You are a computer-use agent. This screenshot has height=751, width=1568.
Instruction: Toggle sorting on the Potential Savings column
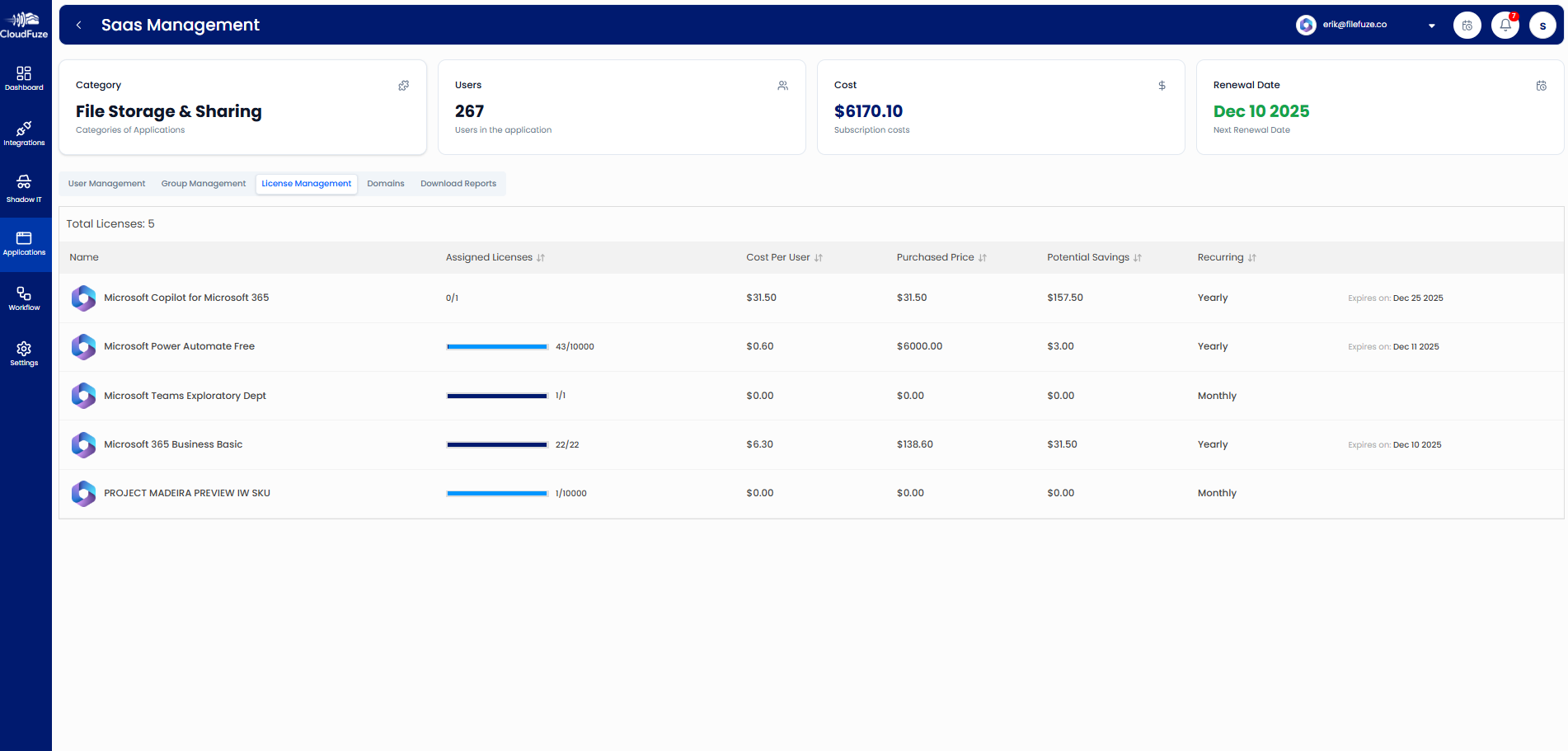[x=1138, y=257]
